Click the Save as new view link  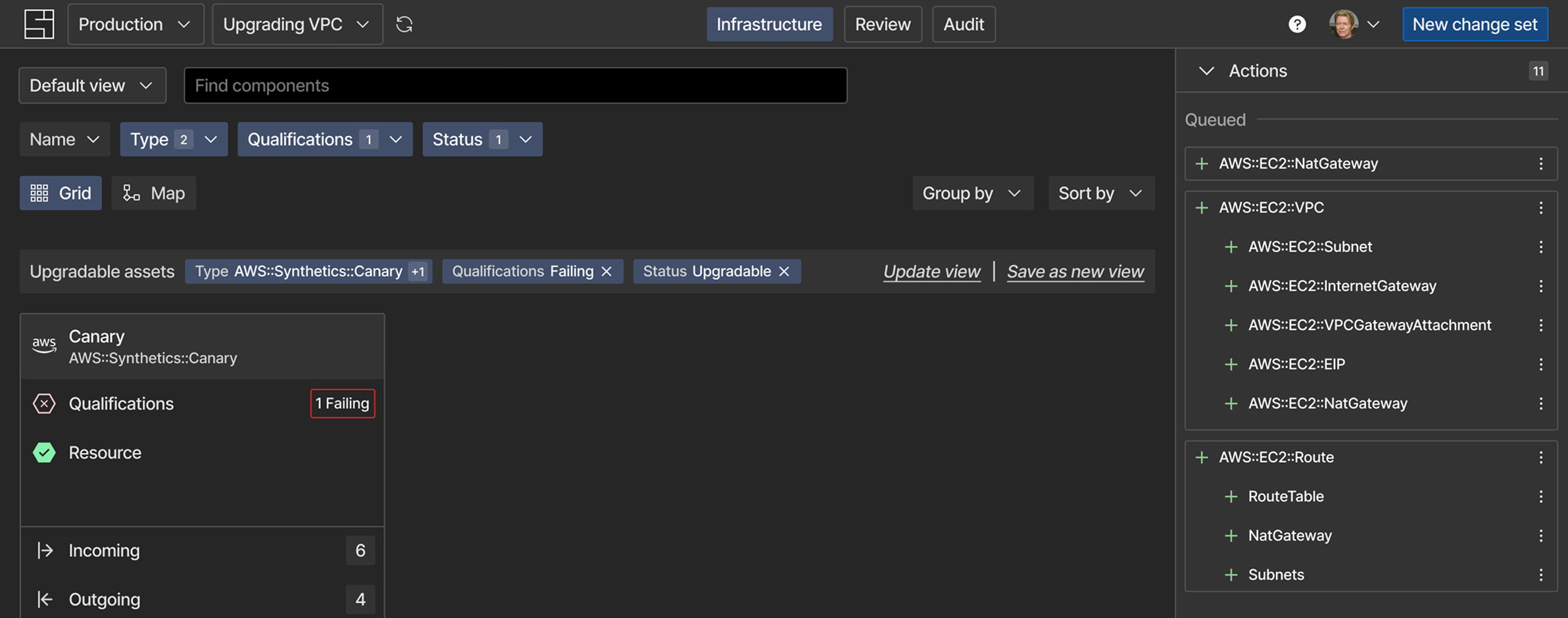[1075, 272]
